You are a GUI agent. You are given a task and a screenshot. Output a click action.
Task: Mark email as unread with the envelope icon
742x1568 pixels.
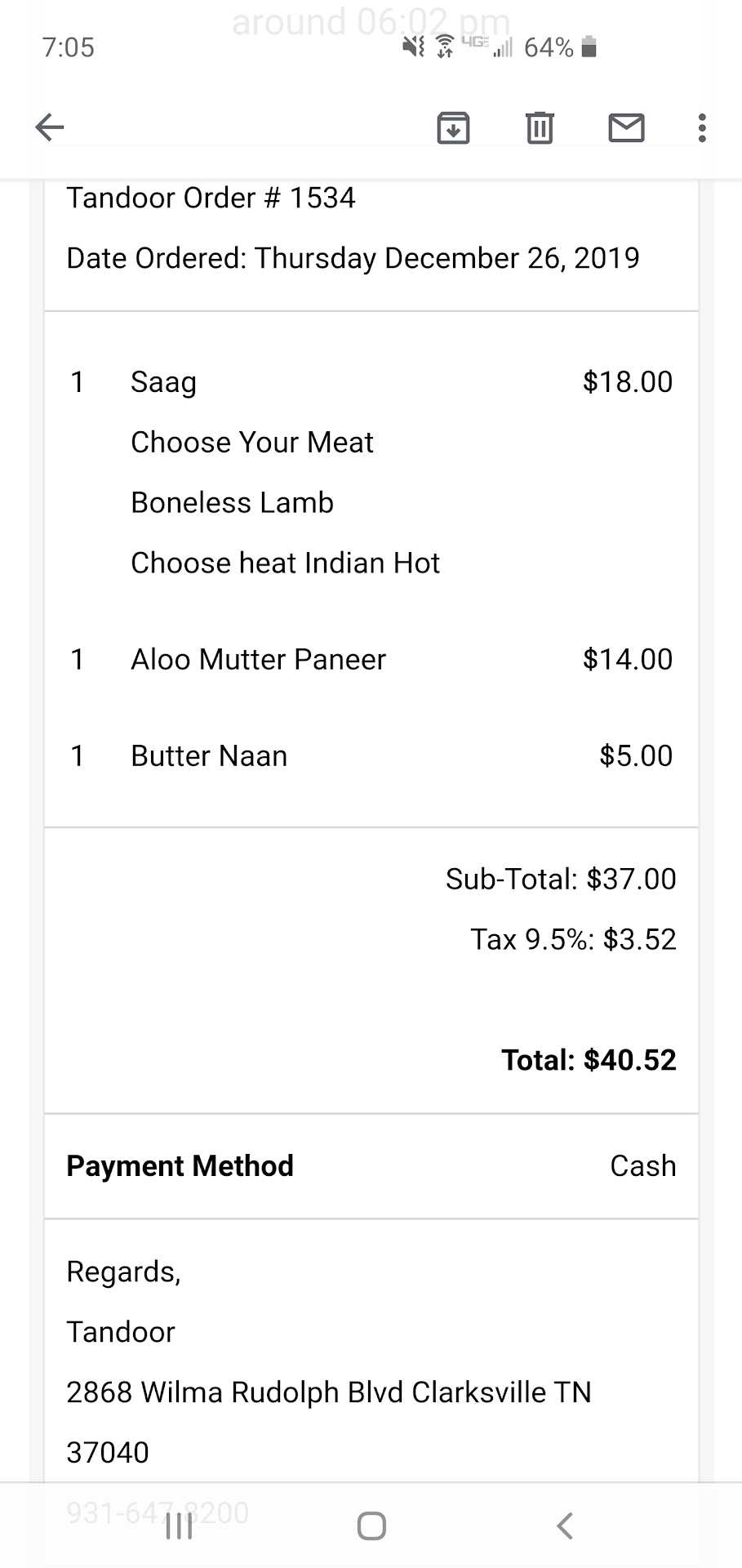click(x=626, y=127)
